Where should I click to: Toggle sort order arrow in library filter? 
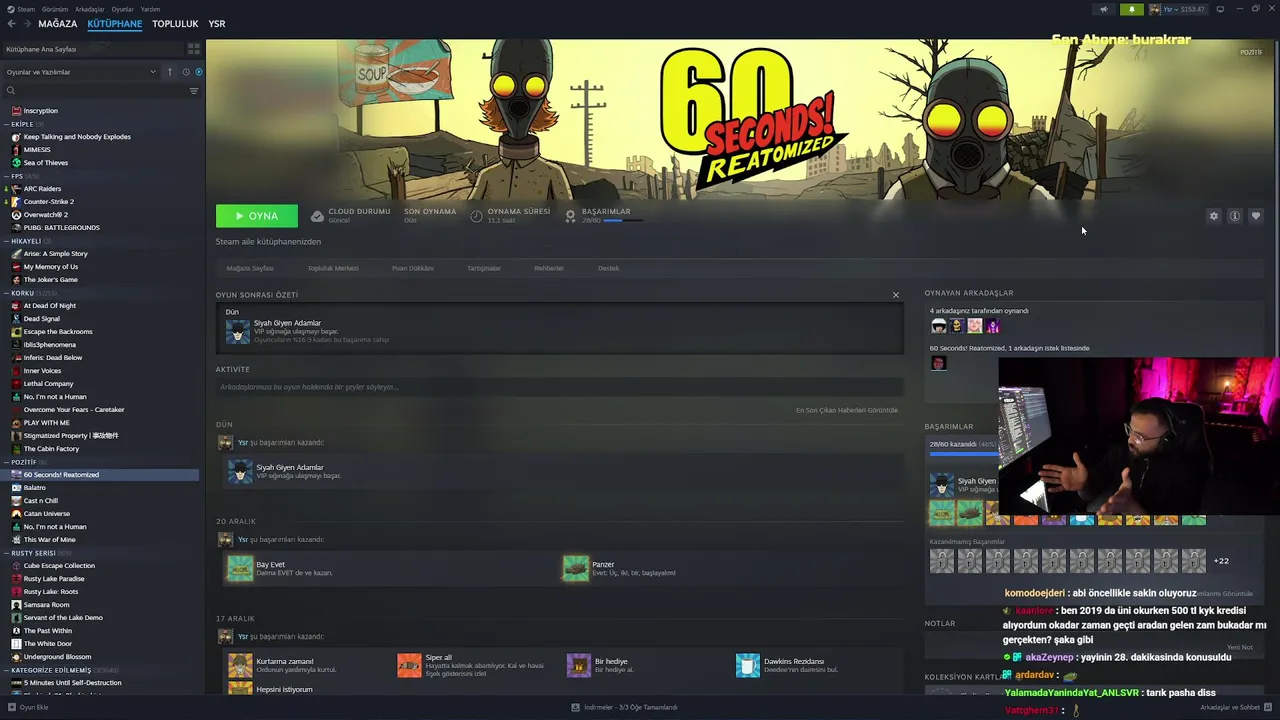[170, 72]
